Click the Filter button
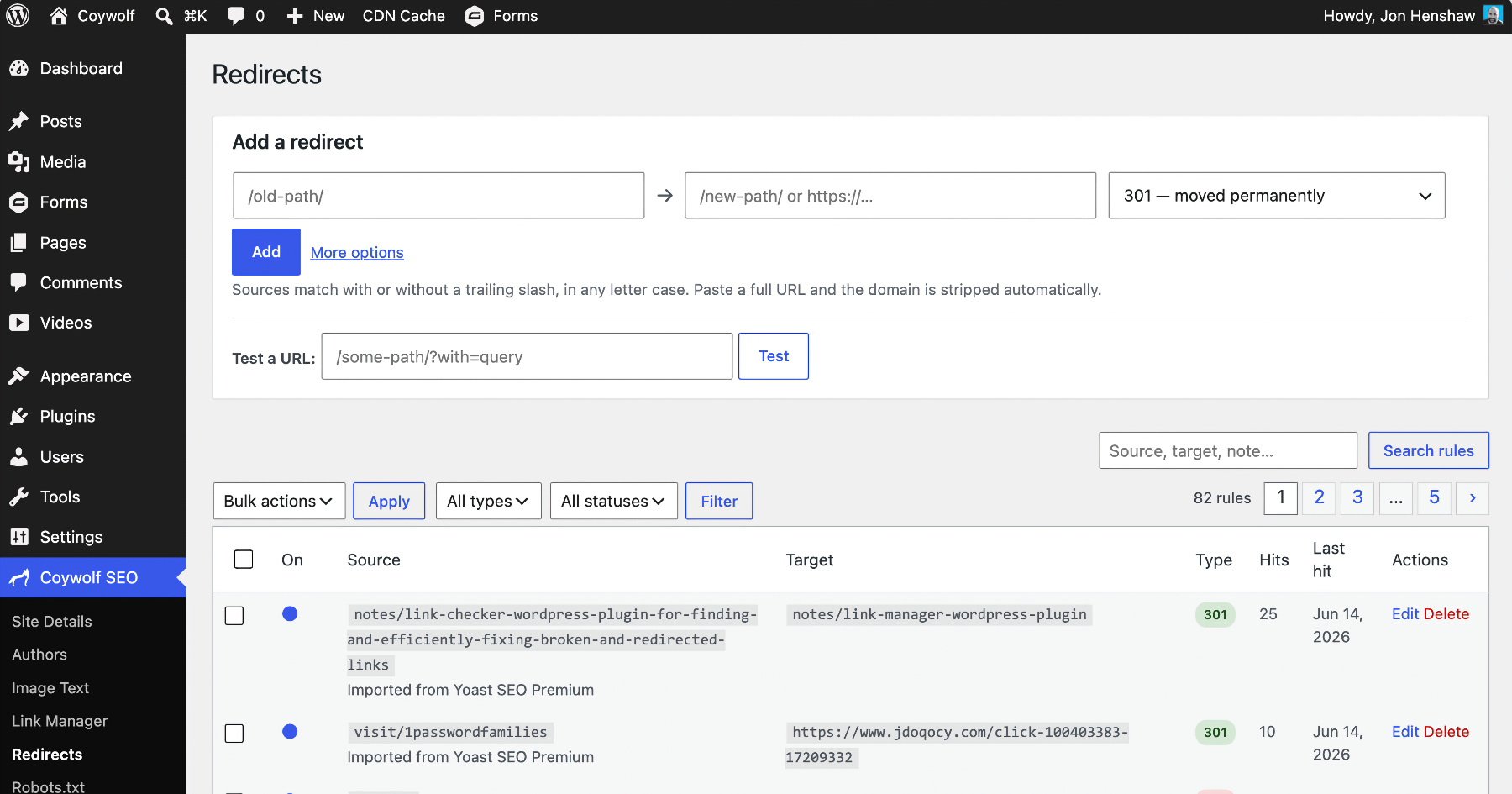The image size is (1512, 794). coord(719,501)
